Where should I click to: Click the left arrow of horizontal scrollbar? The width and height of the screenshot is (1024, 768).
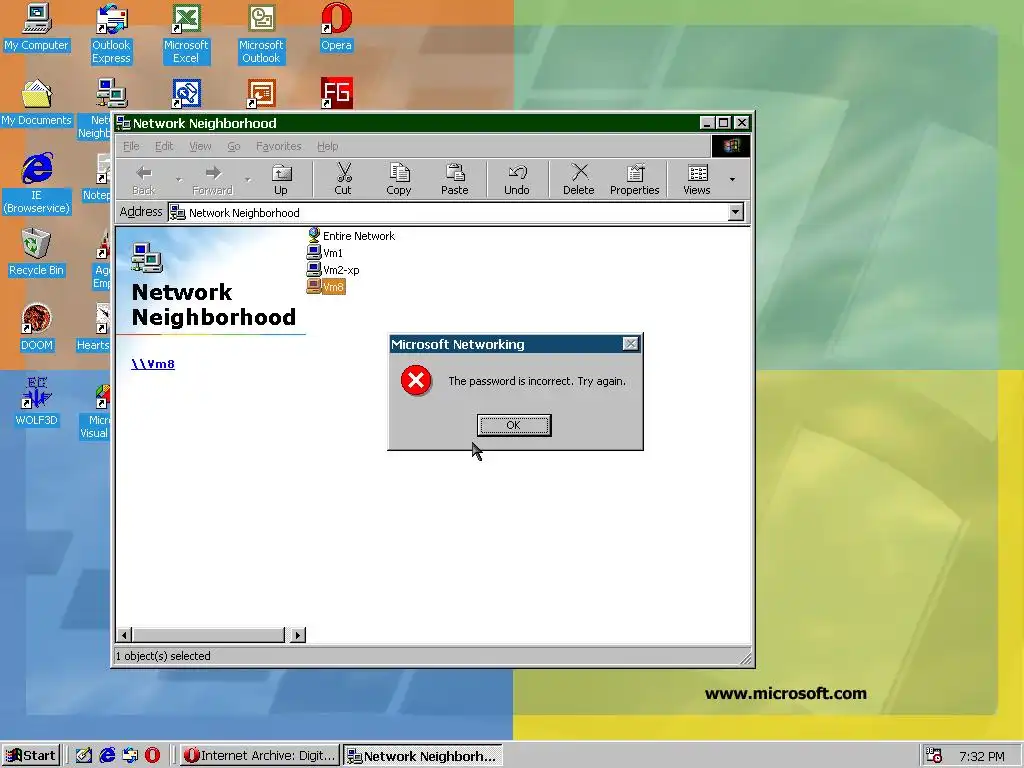pyautogui.click(x=124, y=635)
